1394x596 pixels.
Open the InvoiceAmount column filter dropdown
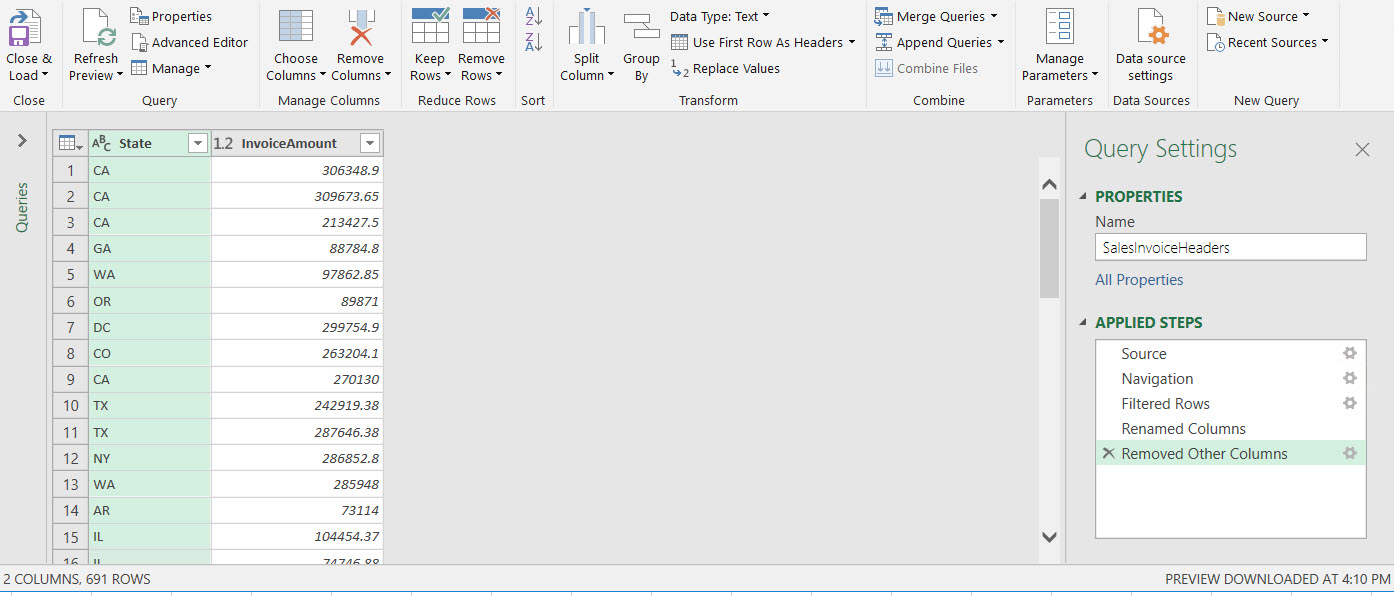[x=370, y=143]
